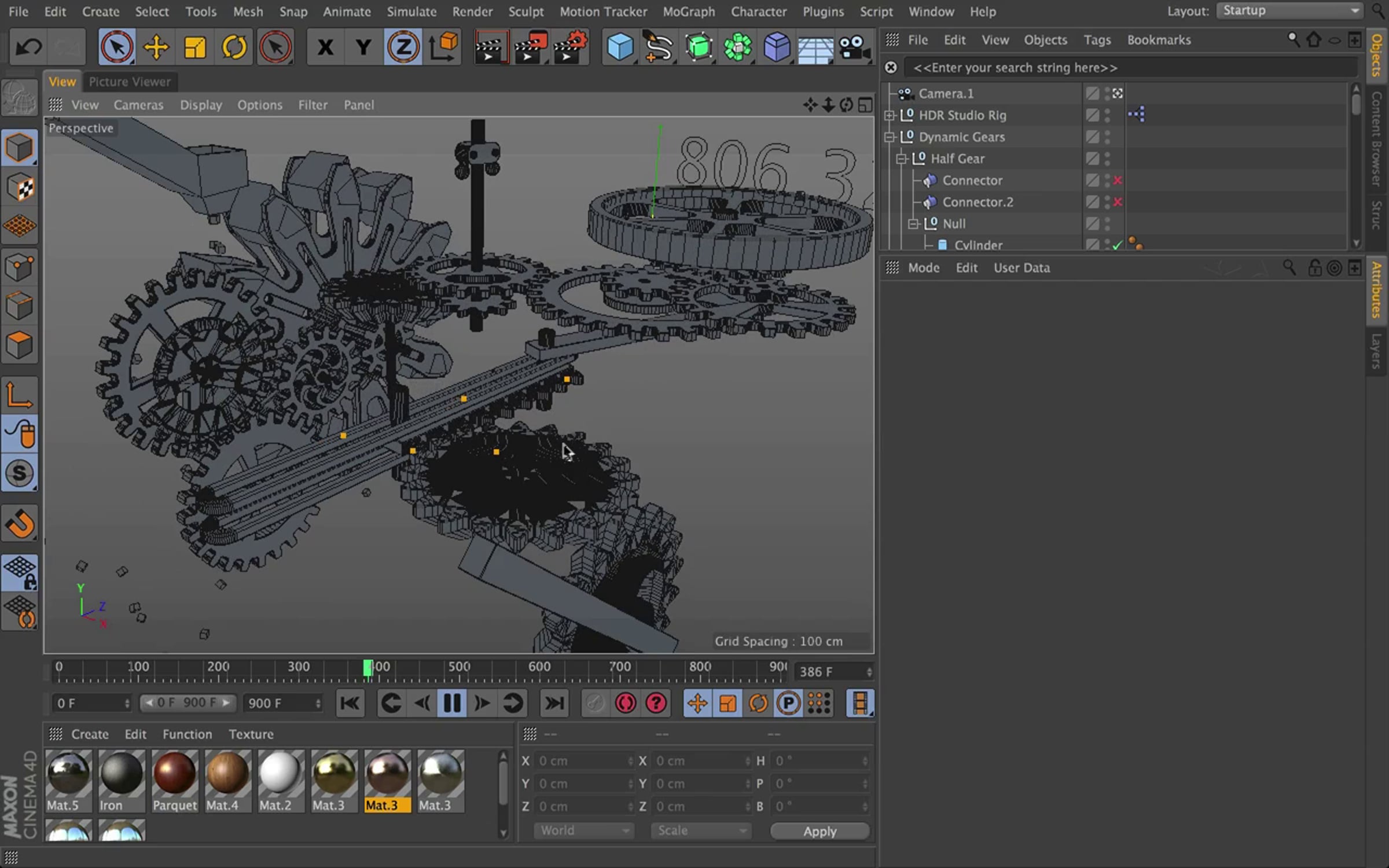1389x868 pixels.
Task: Open the Character menu
Action: click(x=759, y=12)
